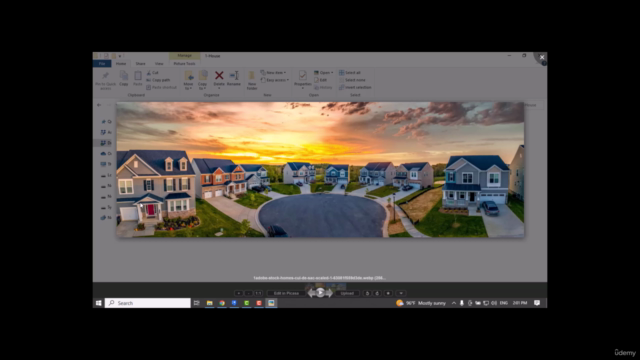The width and height of the screenshot is (640, 360).
Task: Open the viewer toolbar's dropdown arrow menu
Action: pos(401,293)
